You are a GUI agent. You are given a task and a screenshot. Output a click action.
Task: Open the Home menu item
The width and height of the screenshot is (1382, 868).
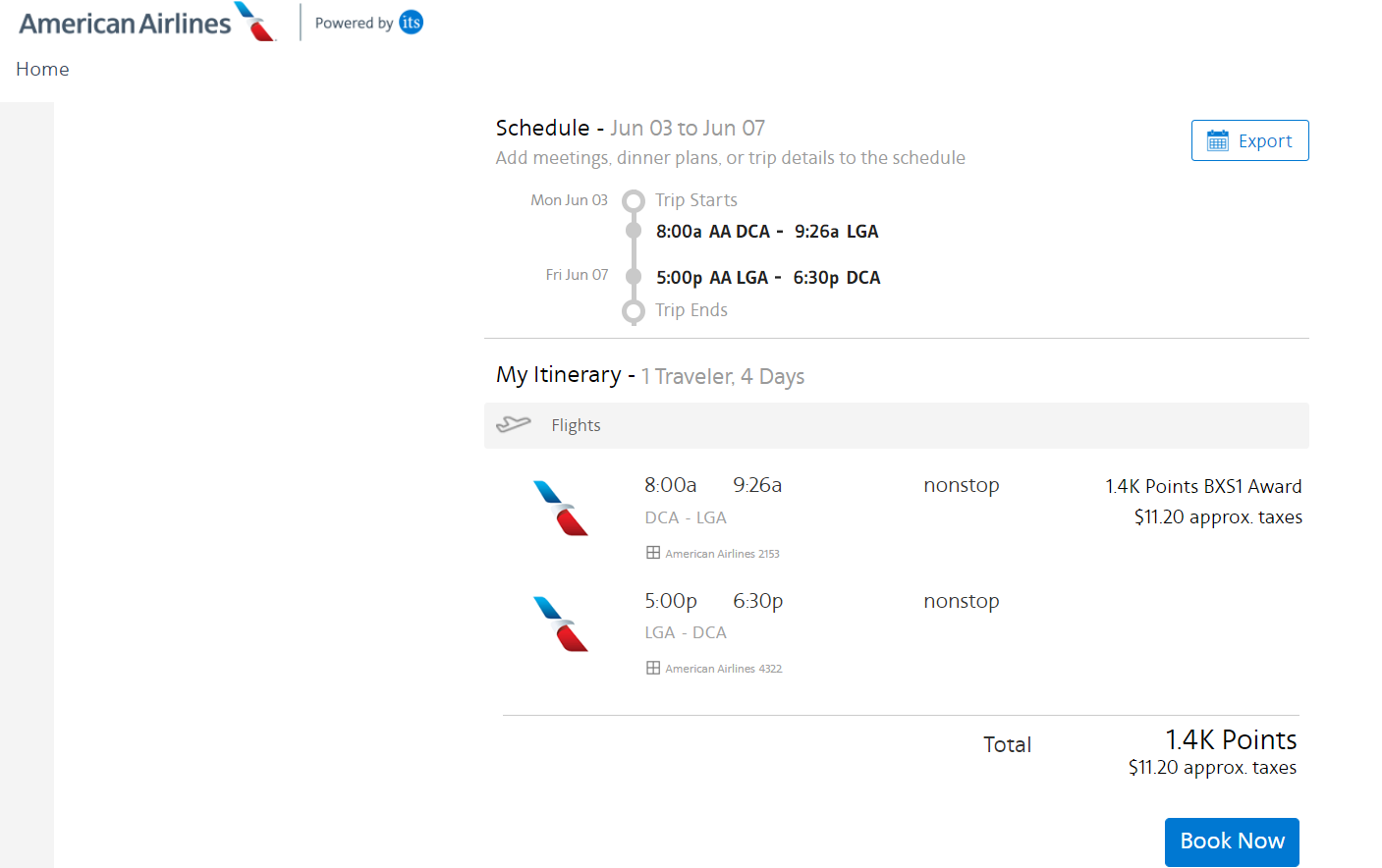coord(42,69)
